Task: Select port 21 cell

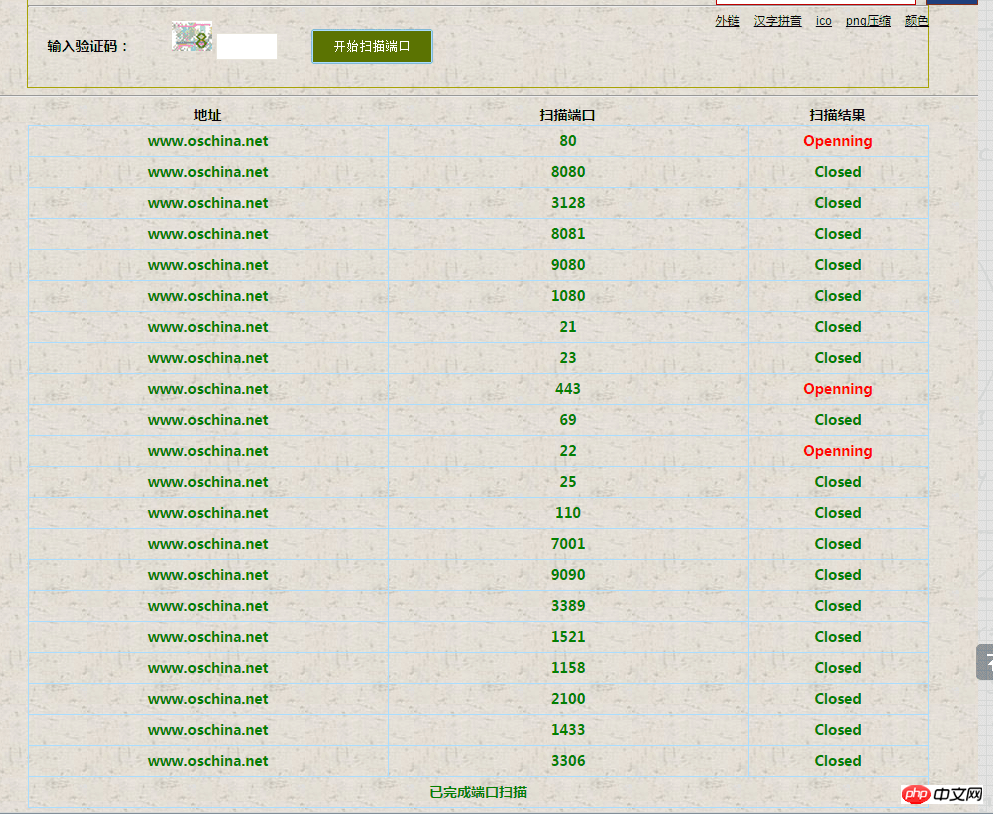Action: coord(568,327)
